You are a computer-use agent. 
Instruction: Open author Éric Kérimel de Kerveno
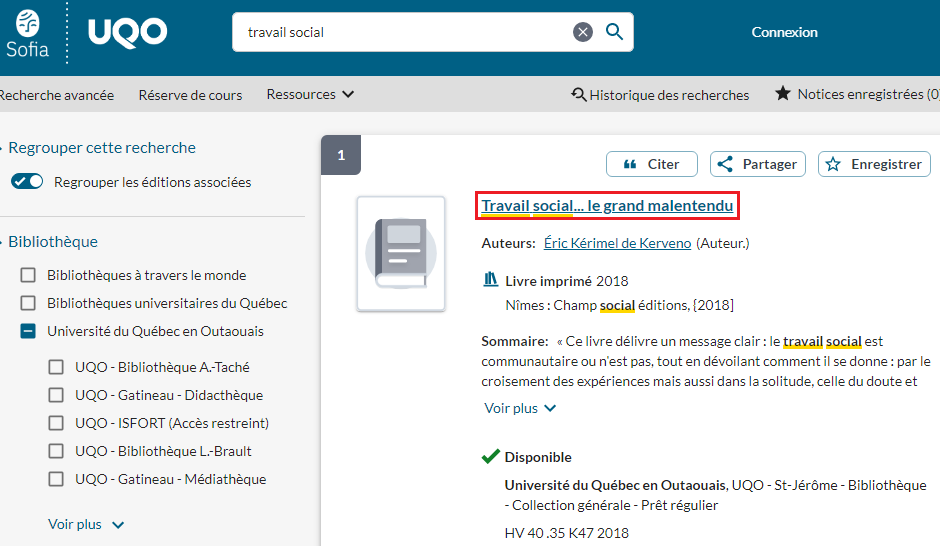pyautogui.click(x=617, y=243)
